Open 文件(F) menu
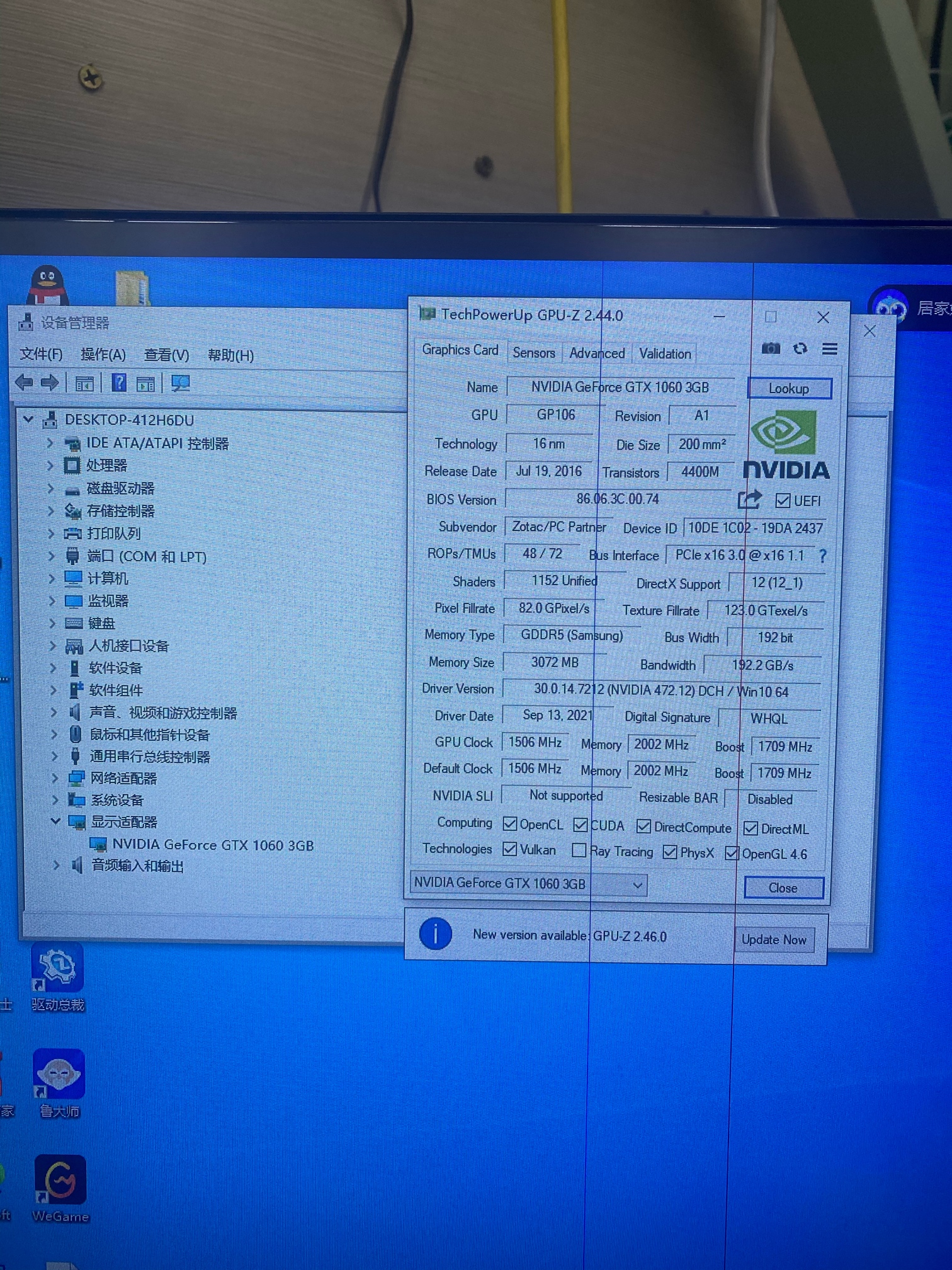 point(41,355)
